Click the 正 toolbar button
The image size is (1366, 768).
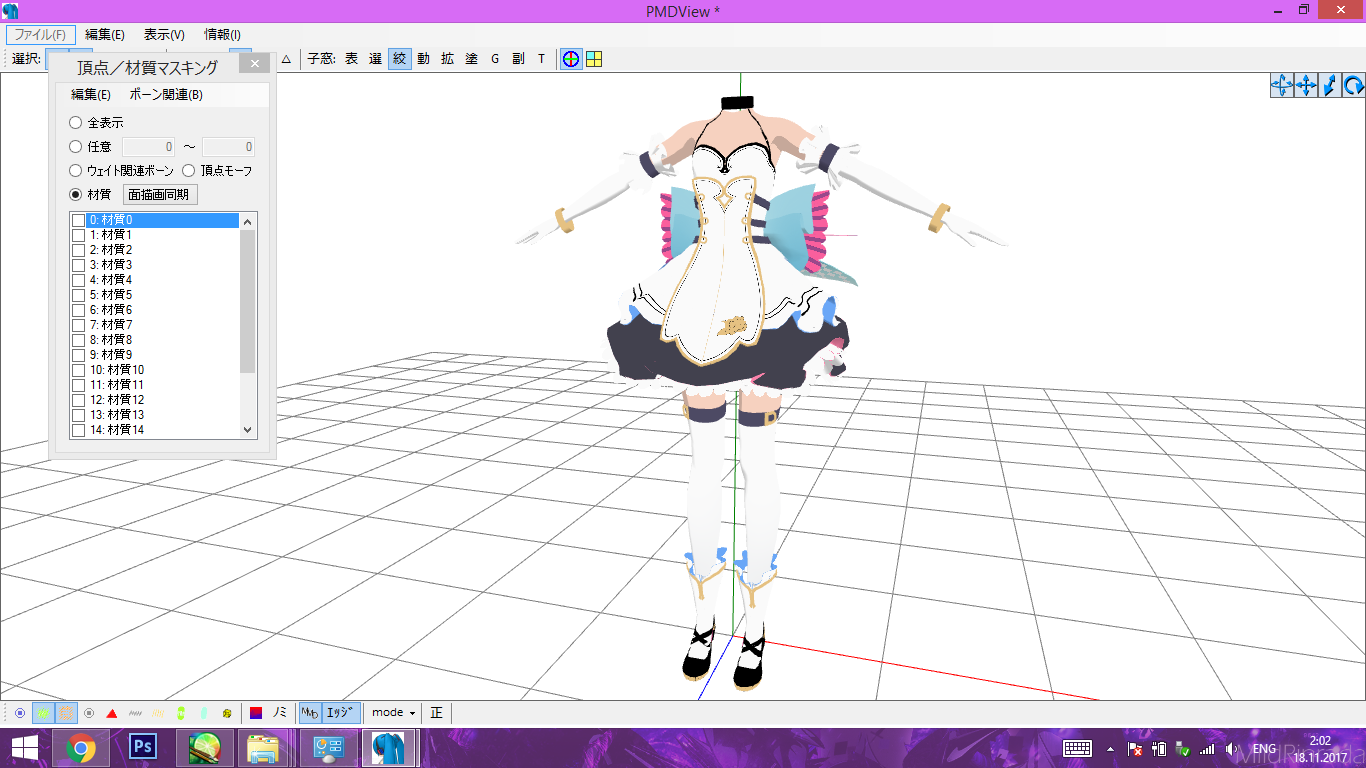(437, 713)
